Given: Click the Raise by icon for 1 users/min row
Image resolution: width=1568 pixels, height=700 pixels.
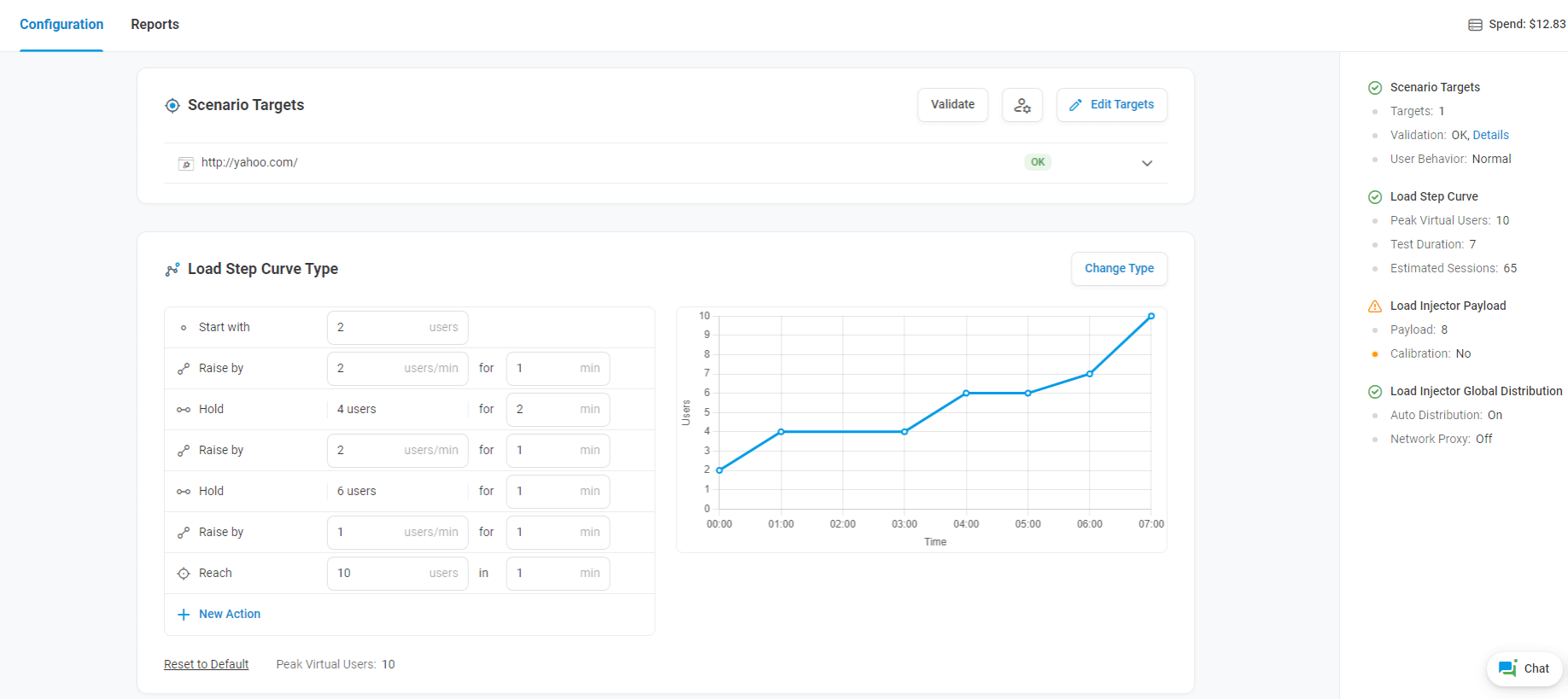Looking at the screenshot, I should (184, 533).
